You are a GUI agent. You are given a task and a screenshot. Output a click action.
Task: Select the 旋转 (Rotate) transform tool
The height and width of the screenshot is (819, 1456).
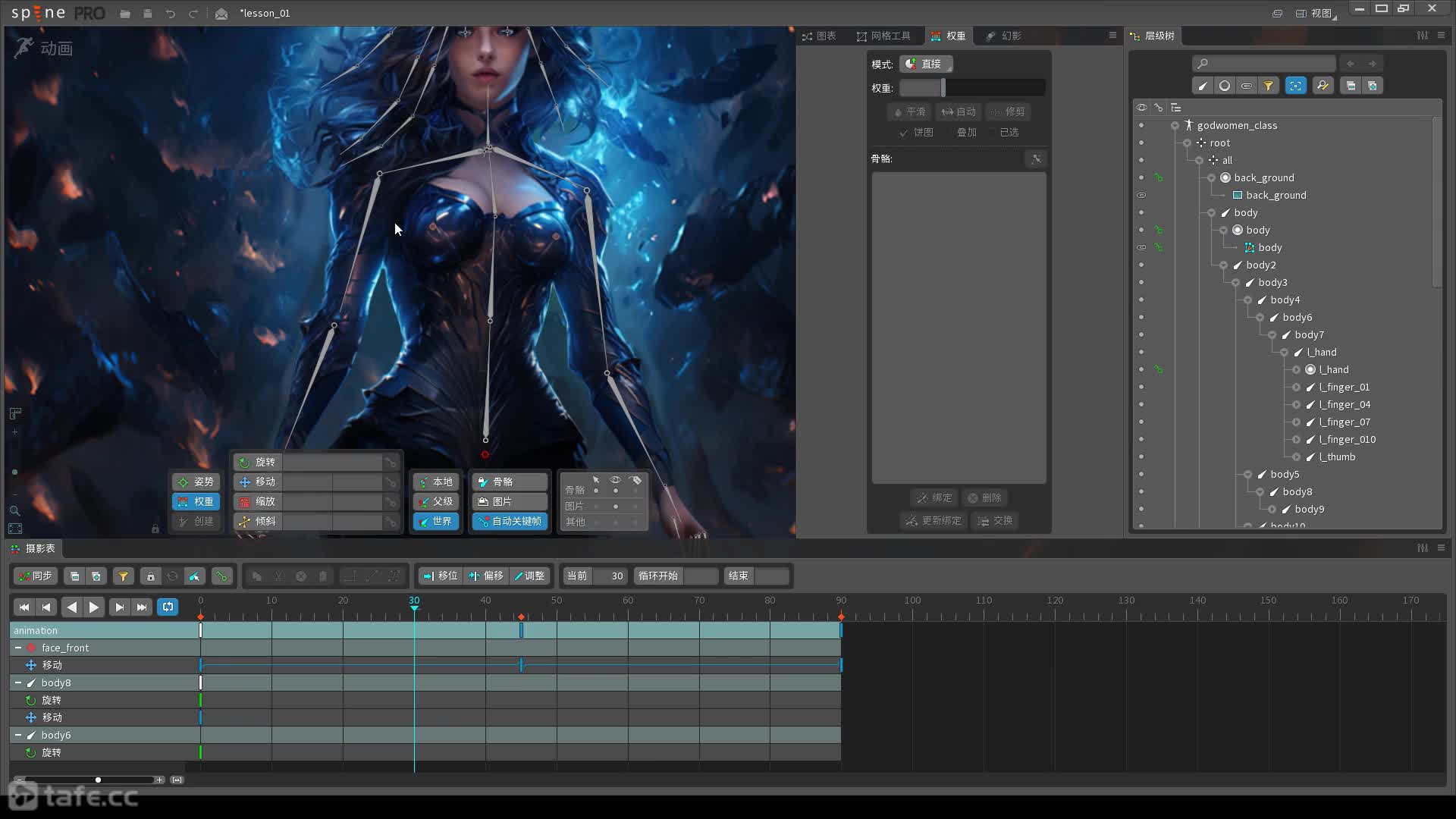coord(258,462)
